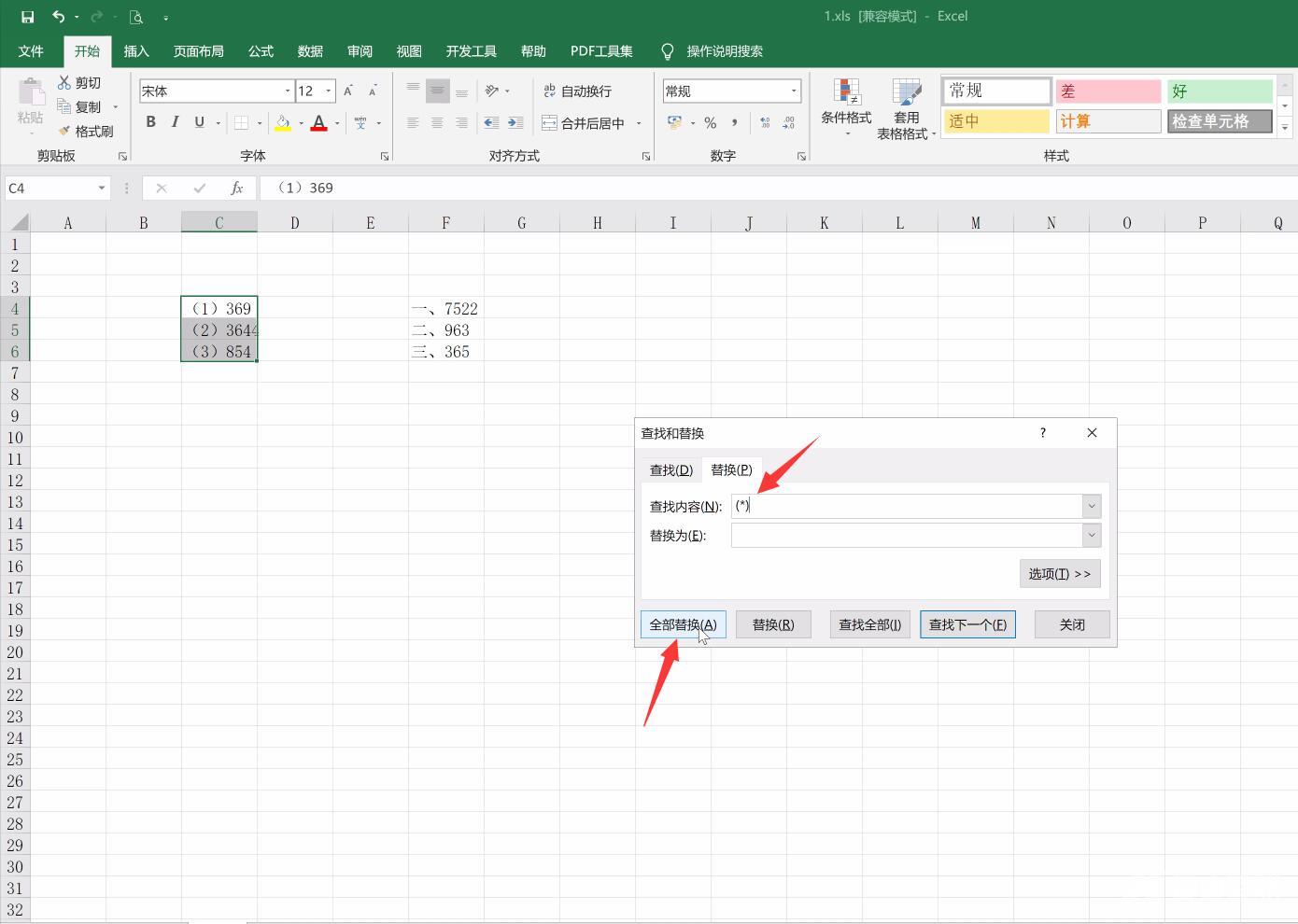Open the font size dropdown
The height and width of the screenshot is (924, 1298).
point(329,91)
